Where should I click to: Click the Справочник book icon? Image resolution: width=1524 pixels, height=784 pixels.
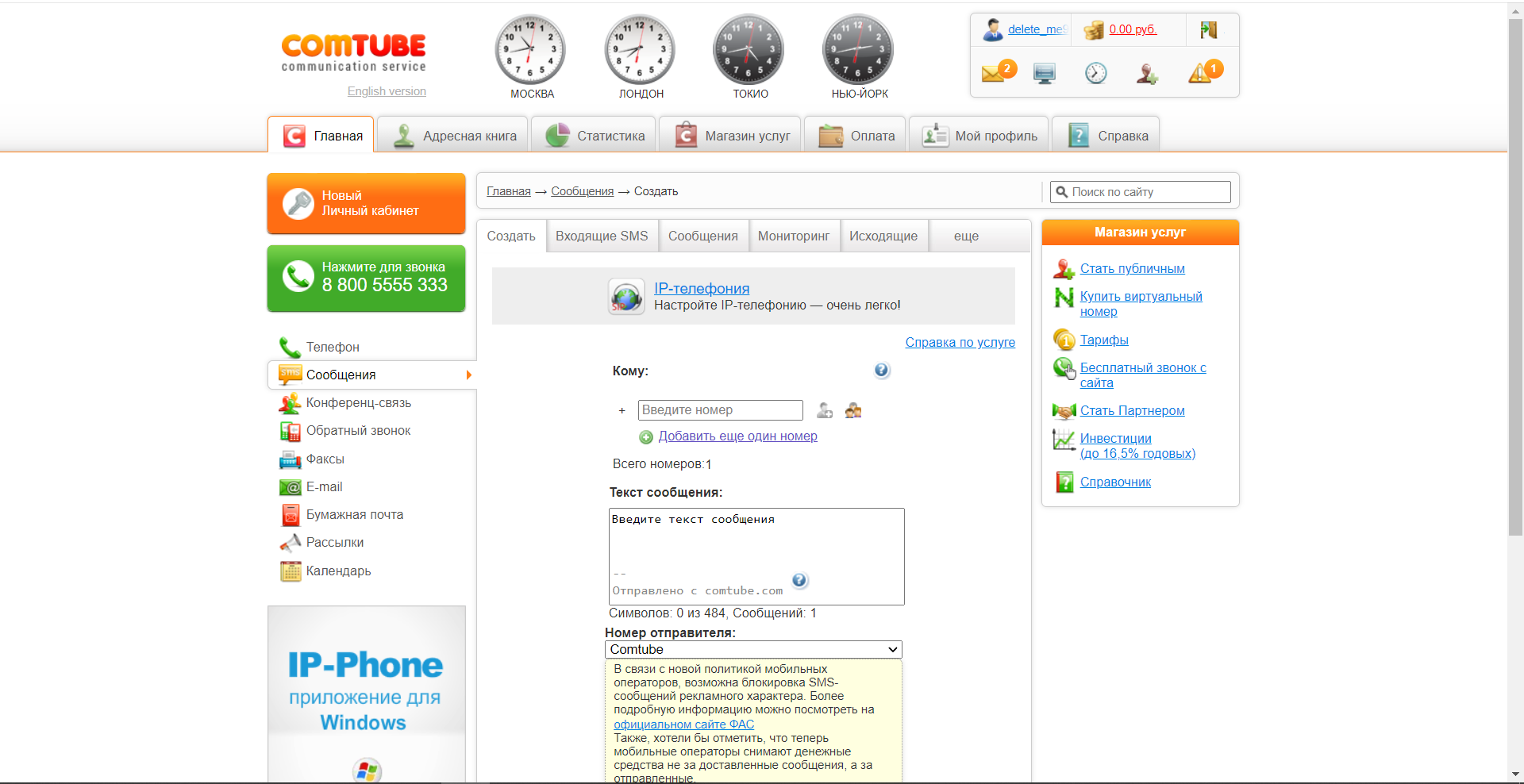click(x=1064, y=482)
